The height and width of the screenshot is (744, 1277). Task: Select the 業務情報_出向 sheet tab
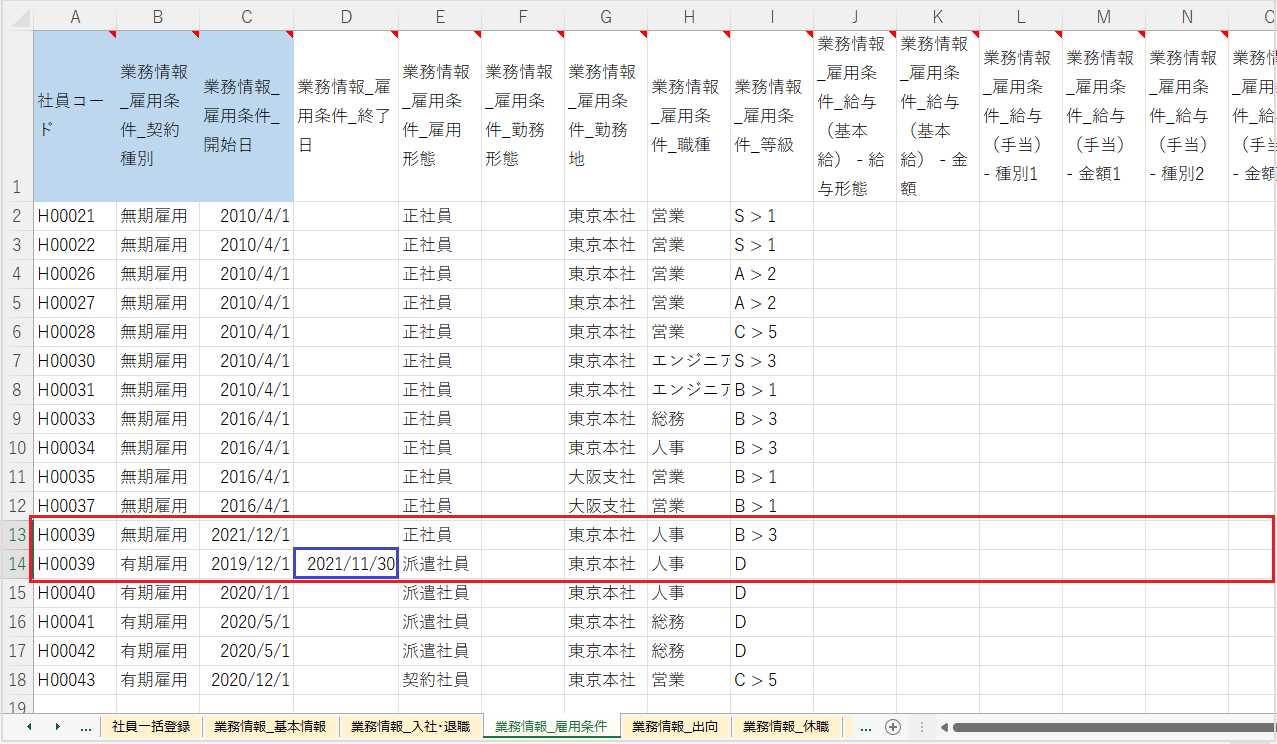click(675, 727)
